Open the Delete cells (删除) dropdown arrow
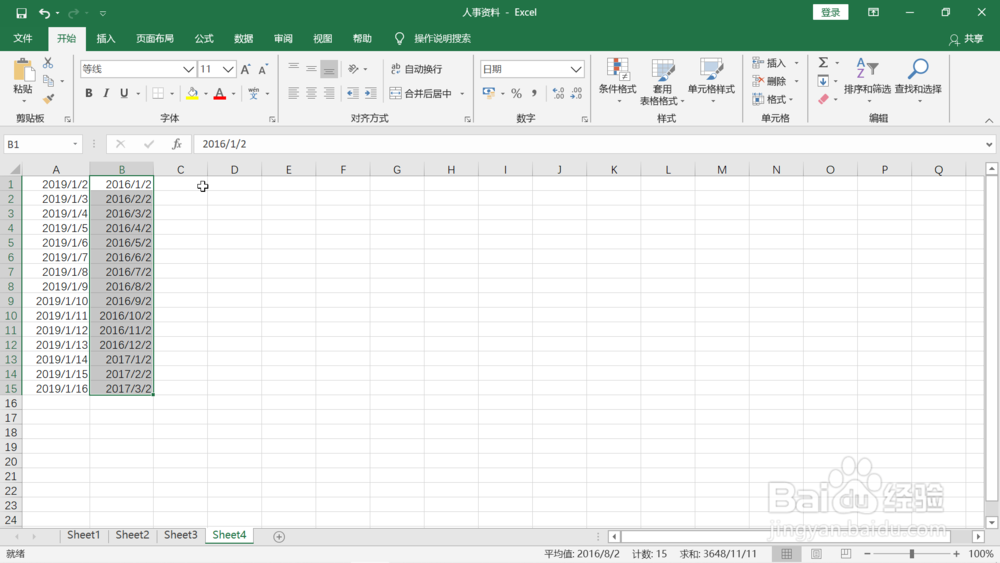Screen dimensions: 1000x563 coord(796,81)
